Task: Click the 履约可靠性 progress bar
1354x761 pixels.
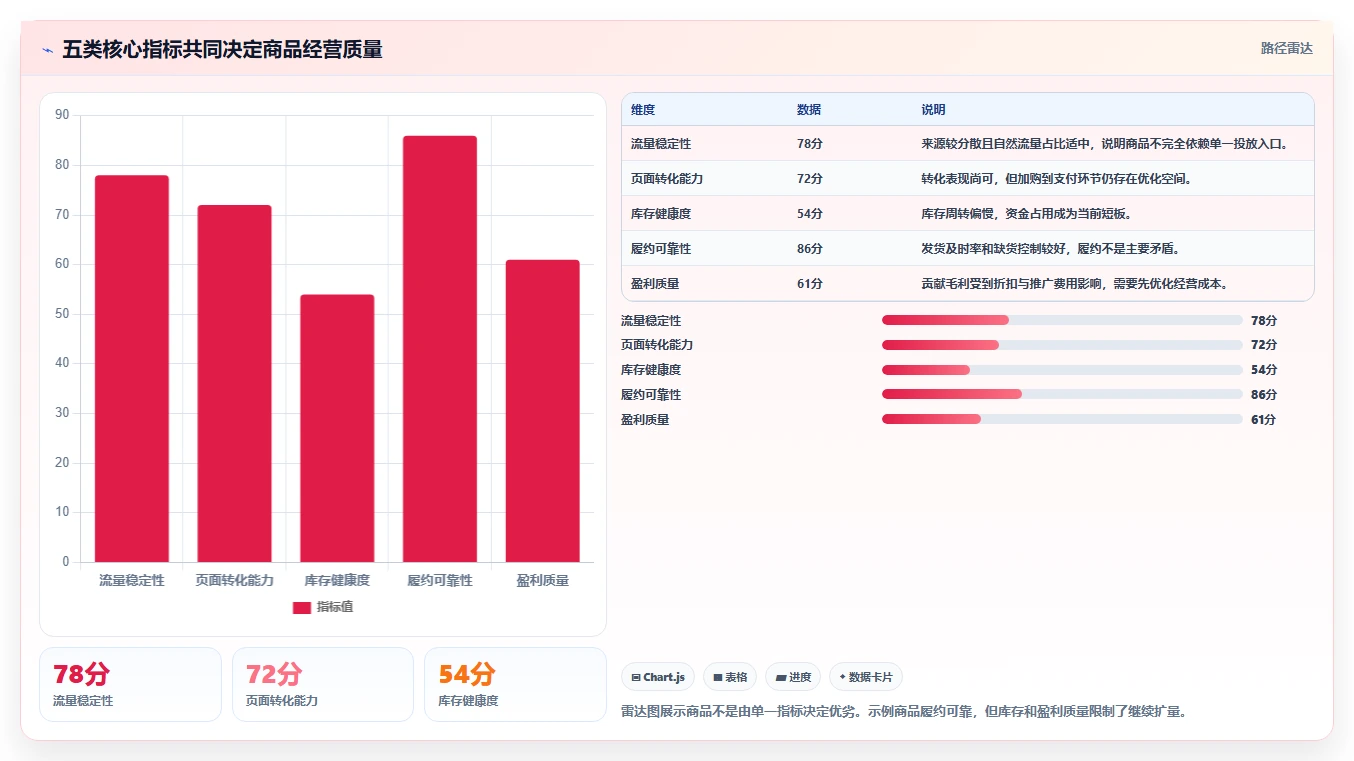Action: click(1062, 394)
